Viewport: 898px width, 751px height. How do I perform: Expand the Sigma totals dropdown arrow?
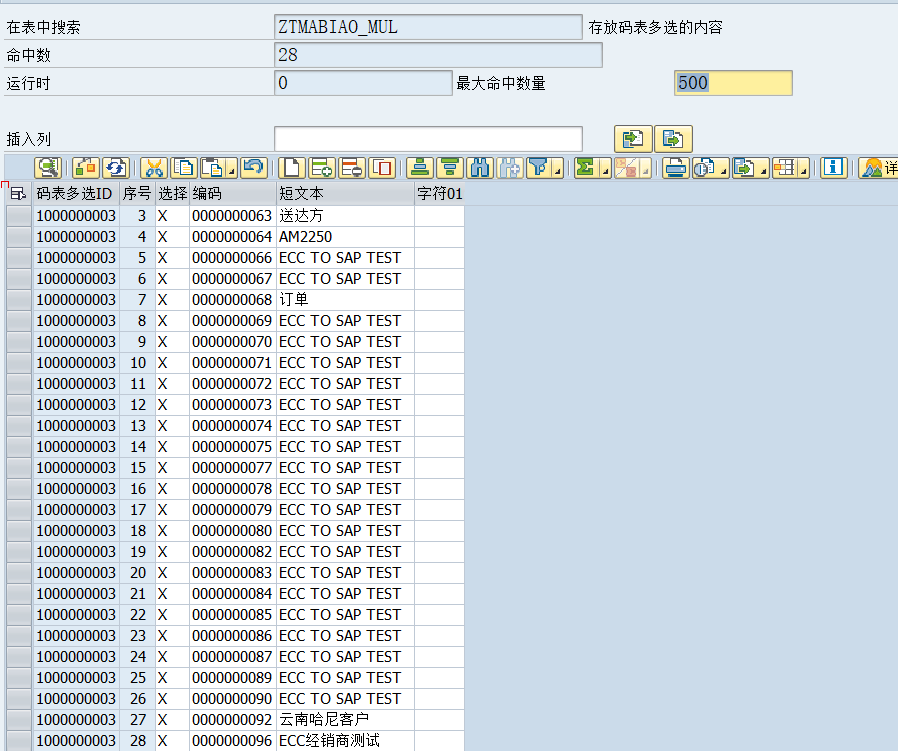[x=605, y=170]
